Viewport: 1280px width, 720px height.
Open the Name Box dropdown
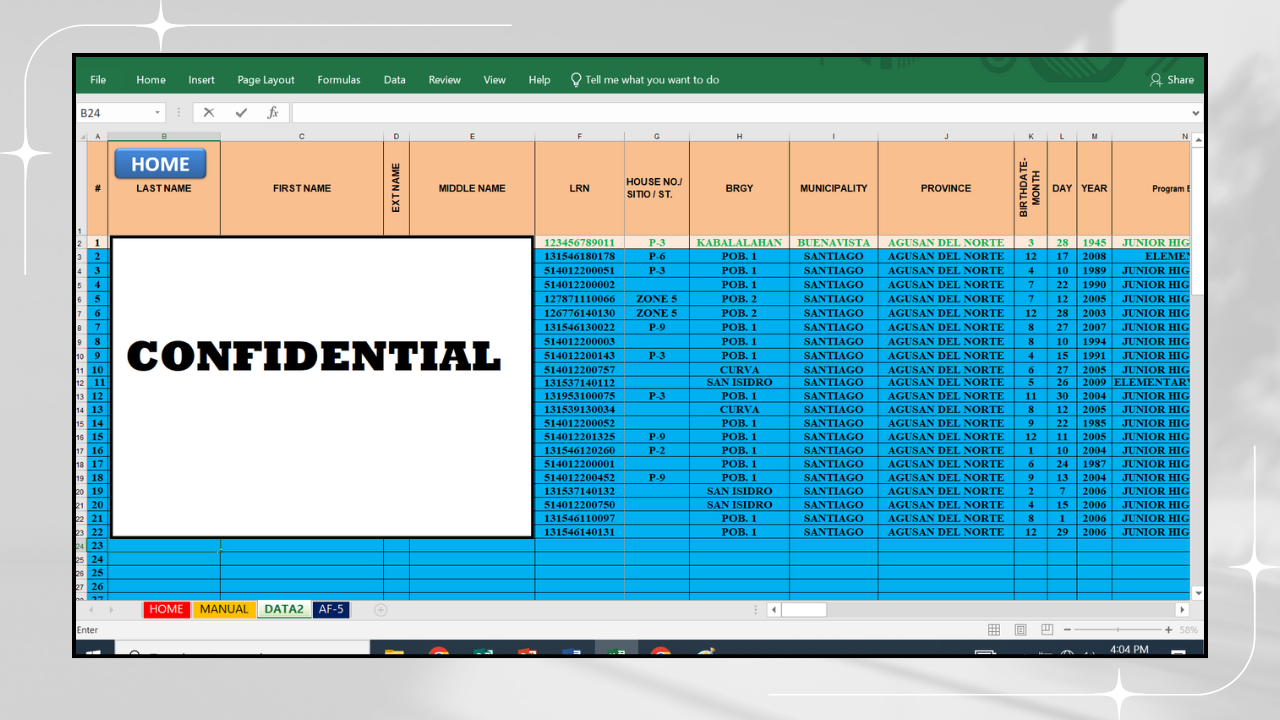pos(158,113)
